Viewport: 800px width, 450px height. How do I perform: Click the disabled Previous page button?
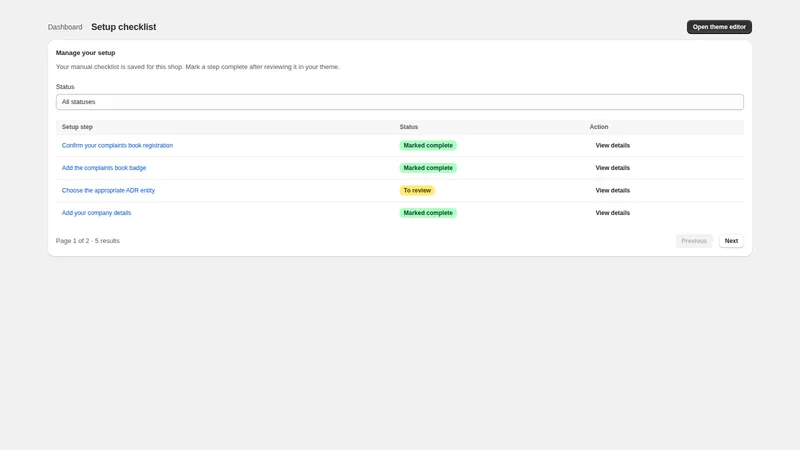[694, 241]
